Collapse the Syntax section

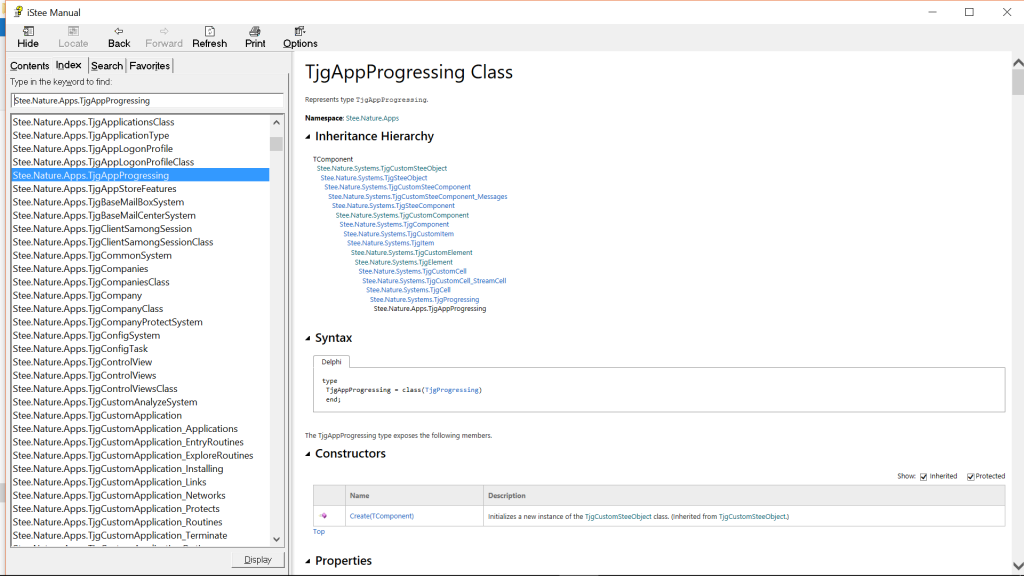pyautogui.click(x=308, y=339)
